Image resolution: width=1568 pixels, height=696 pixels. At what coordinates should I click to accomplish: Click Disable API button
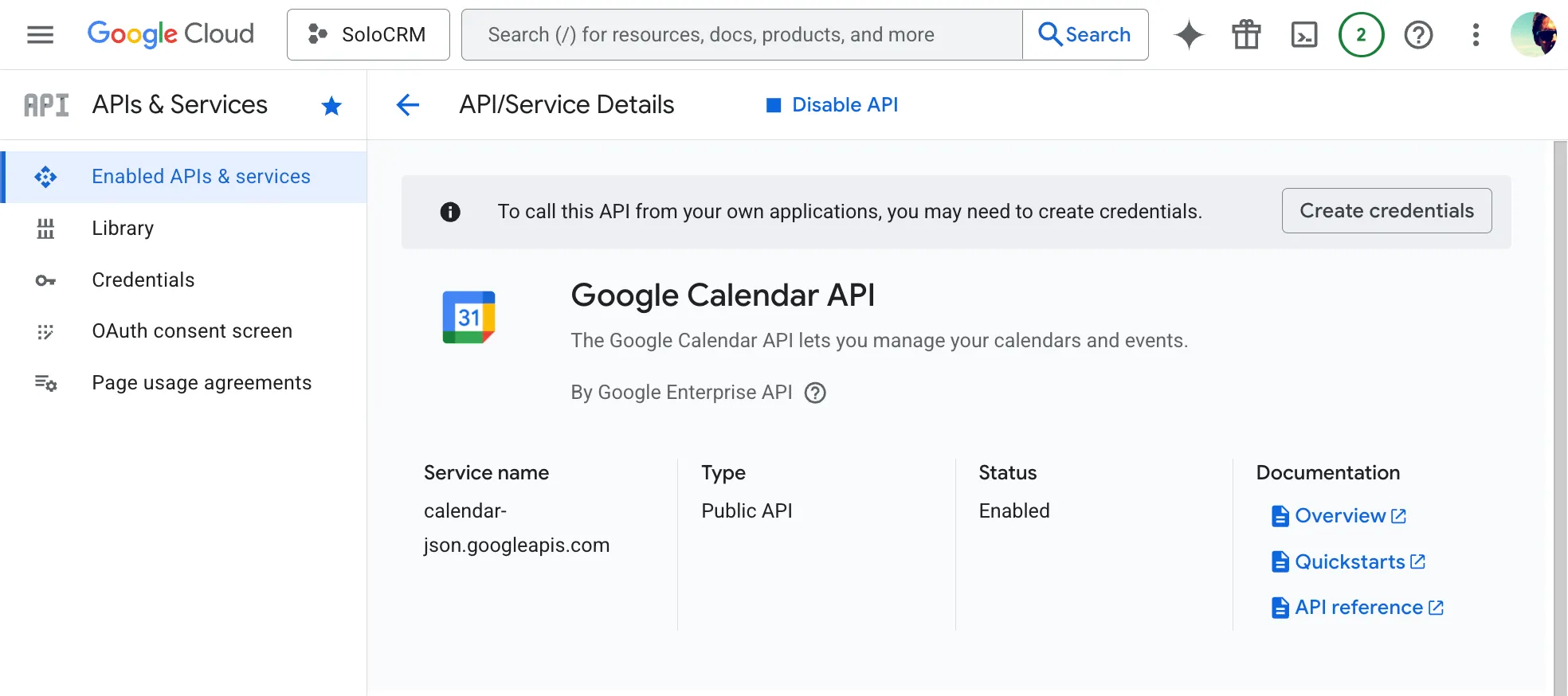[832, 105]
